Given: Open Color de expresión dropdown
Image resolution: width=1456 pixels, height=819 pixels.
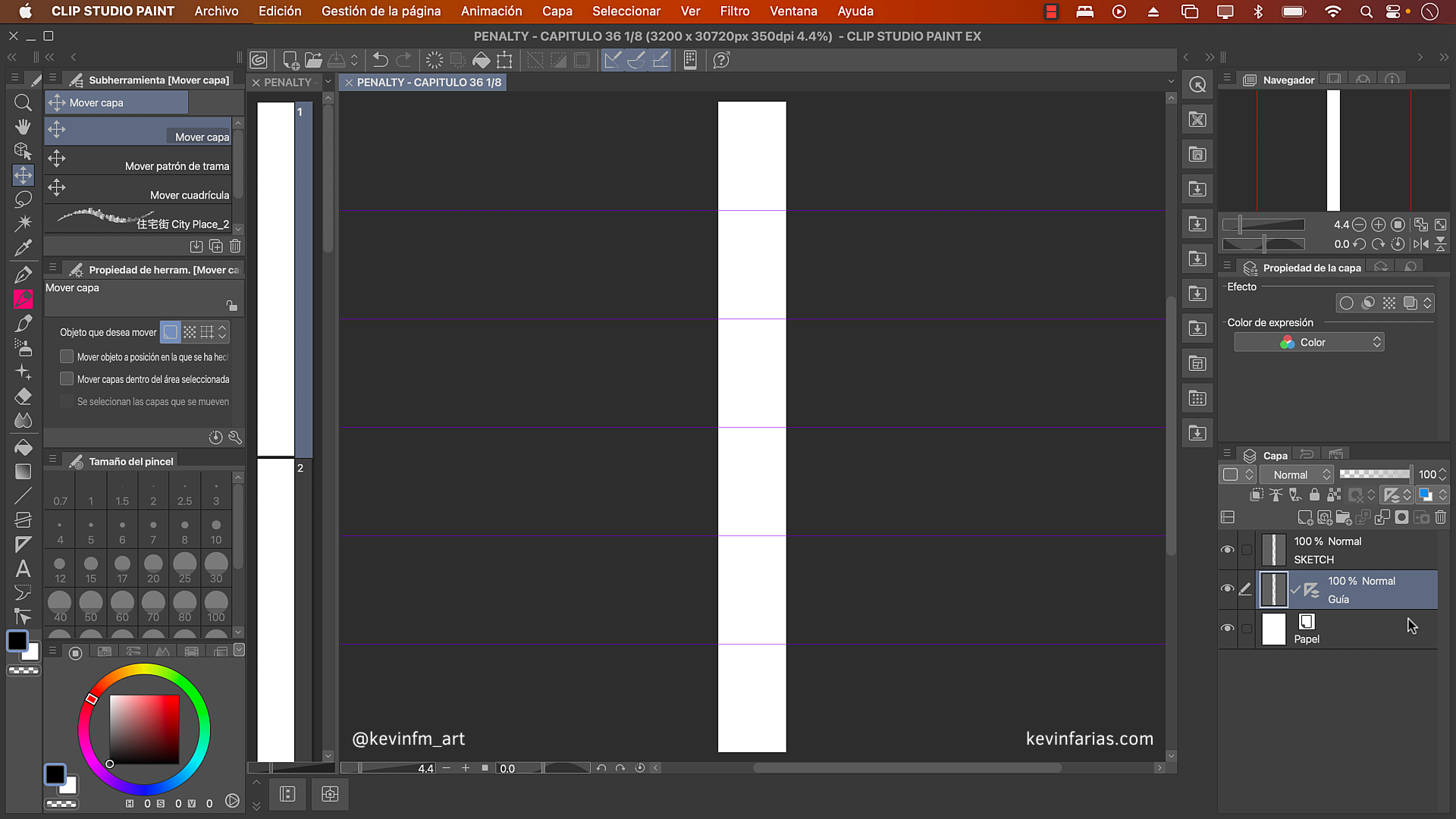Looking at the screenshot, I should click(1309, 343).
